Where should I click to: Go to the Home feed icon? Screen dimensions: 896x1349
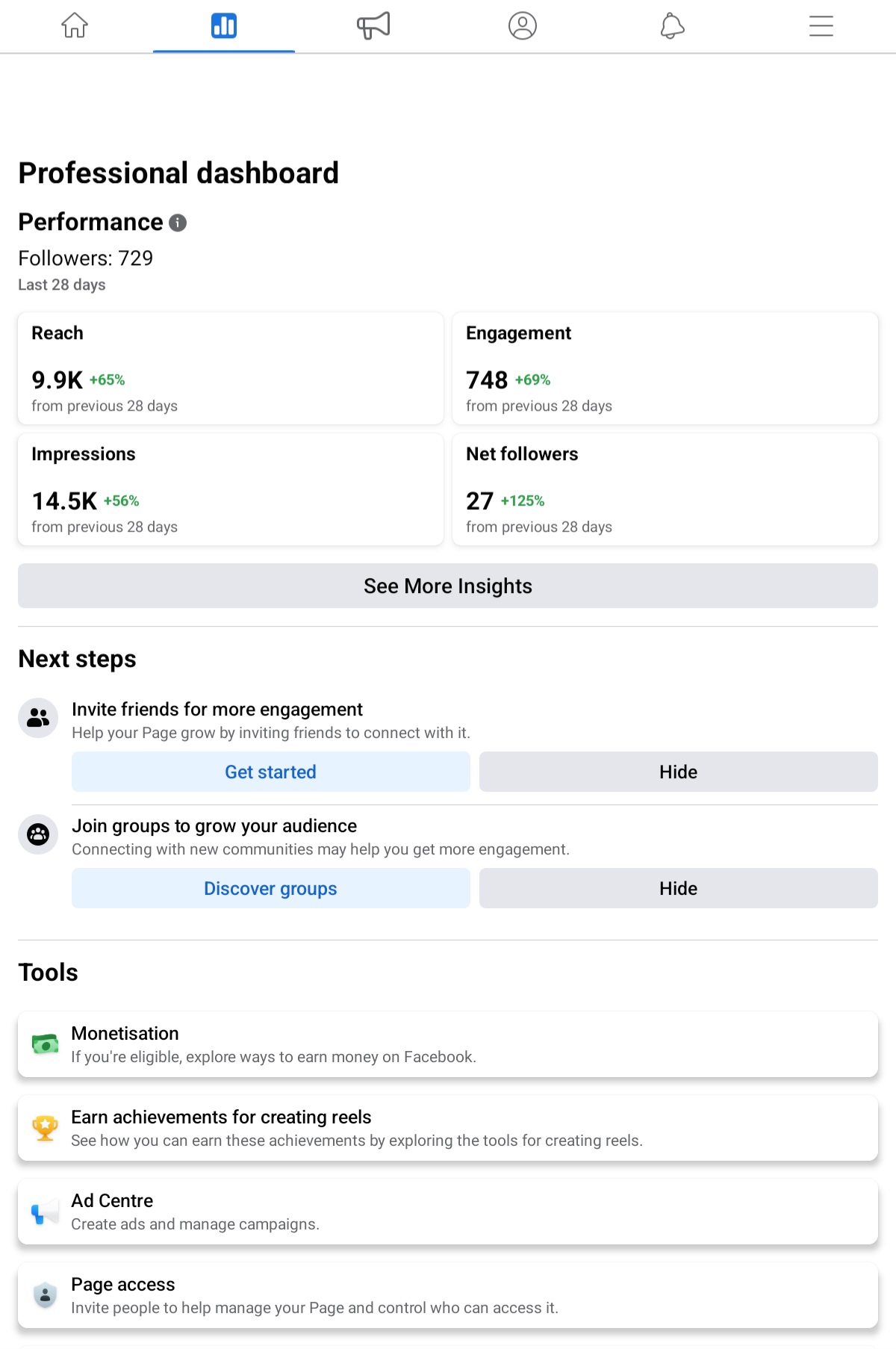[x=75, y=26]
